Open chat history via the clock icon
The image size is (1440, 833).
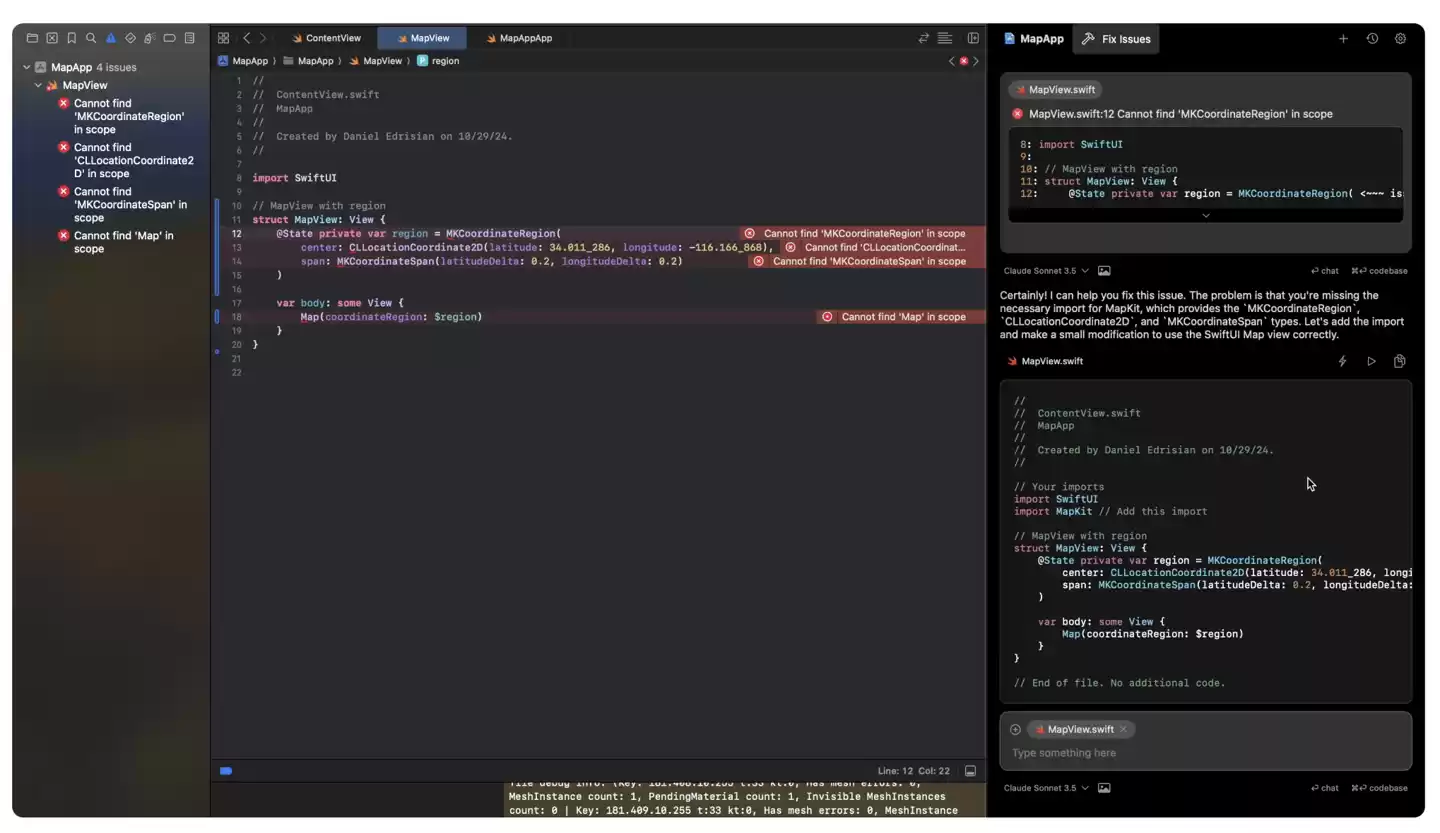pyautogui.click(x=1372, y=38)
